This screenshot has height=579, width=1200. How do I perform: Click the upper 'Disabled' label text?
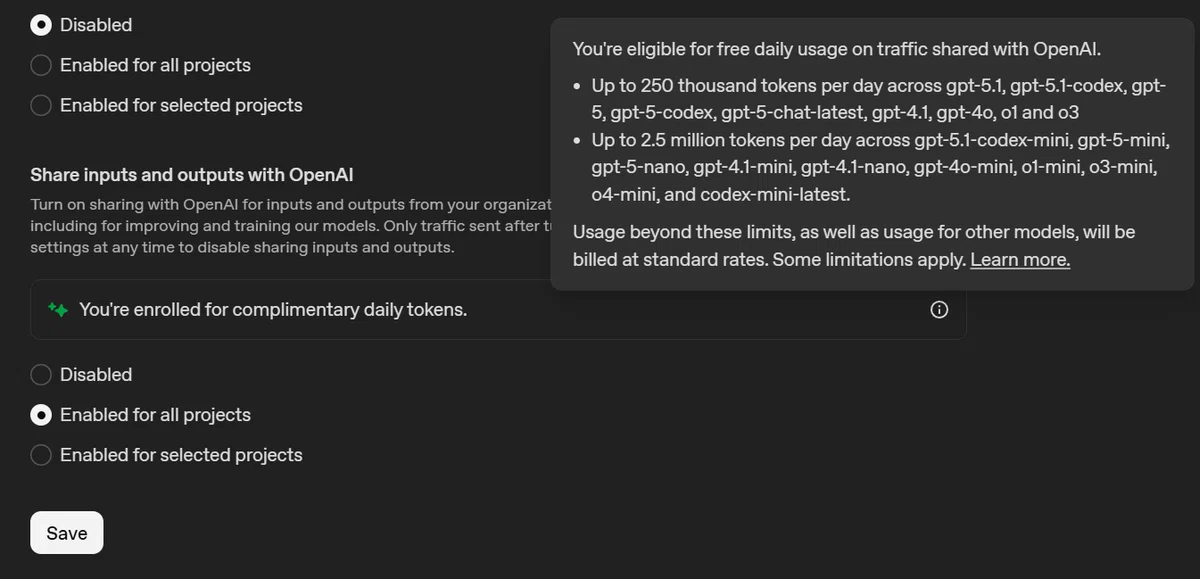pos(96,25)
